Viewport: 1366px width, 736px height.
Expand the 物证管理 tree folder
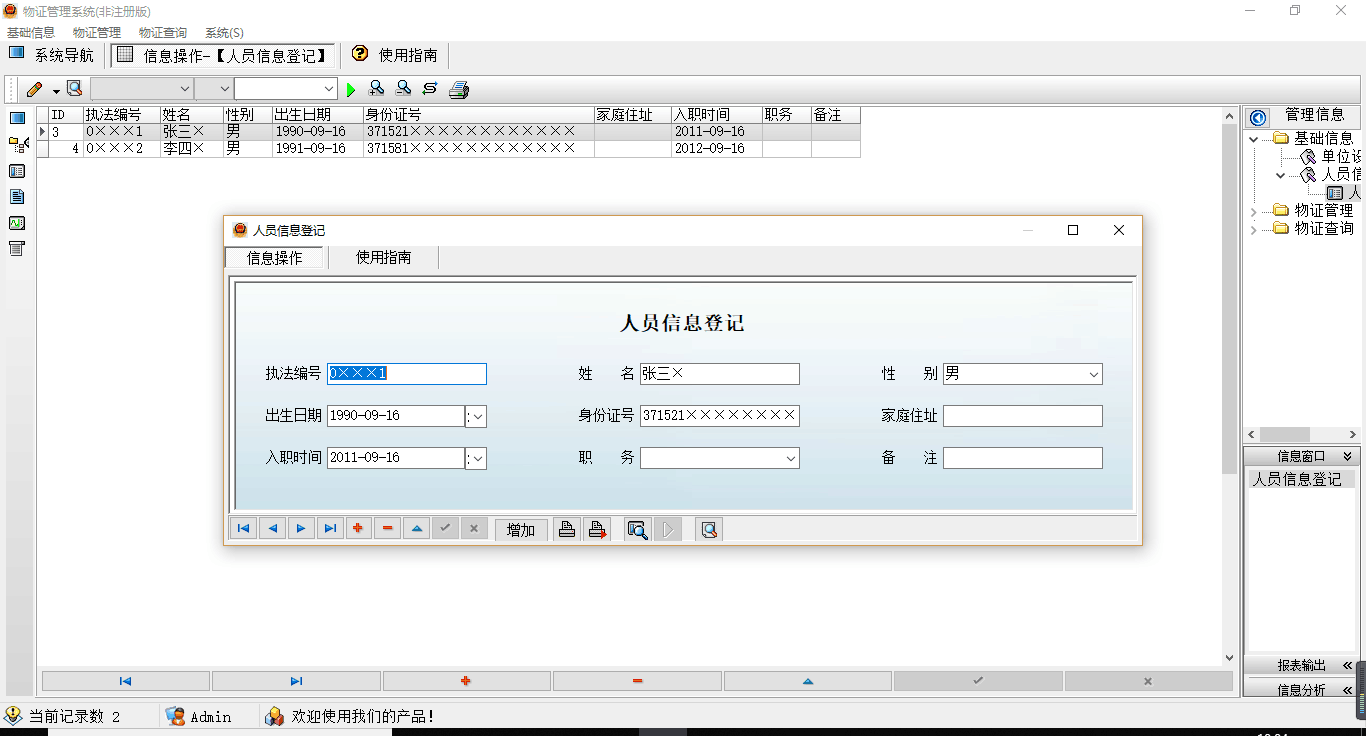1254,211
